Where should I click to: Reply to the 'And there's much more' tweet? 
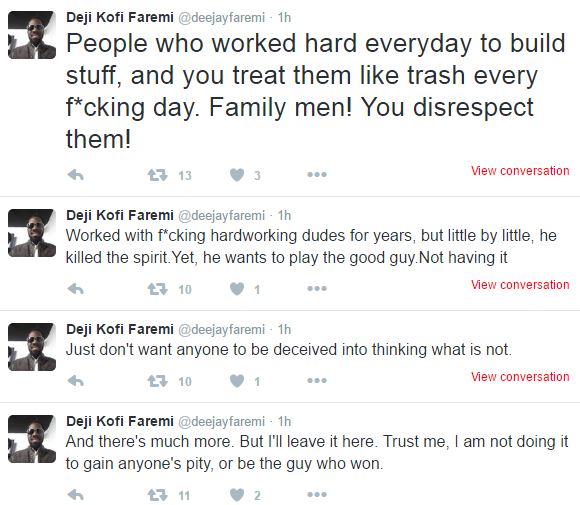pos(76,495)
